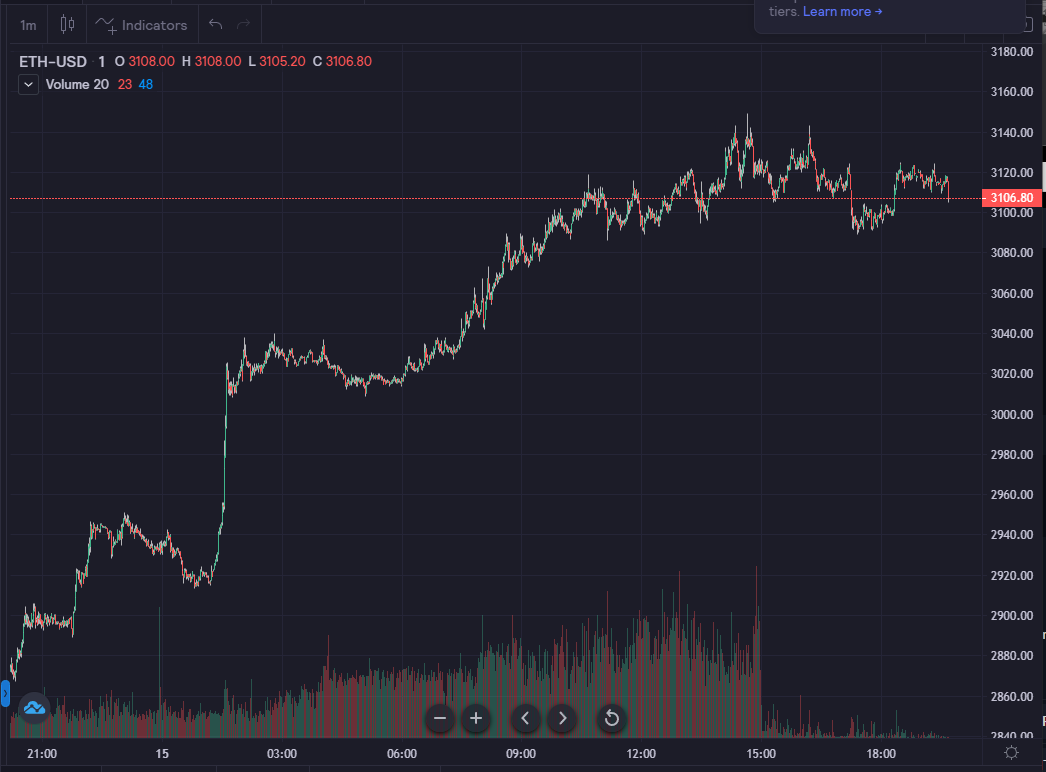This screenshot has width=1046, height=772.
Task: Reset the chart view
Action: [x=612, y=719]
